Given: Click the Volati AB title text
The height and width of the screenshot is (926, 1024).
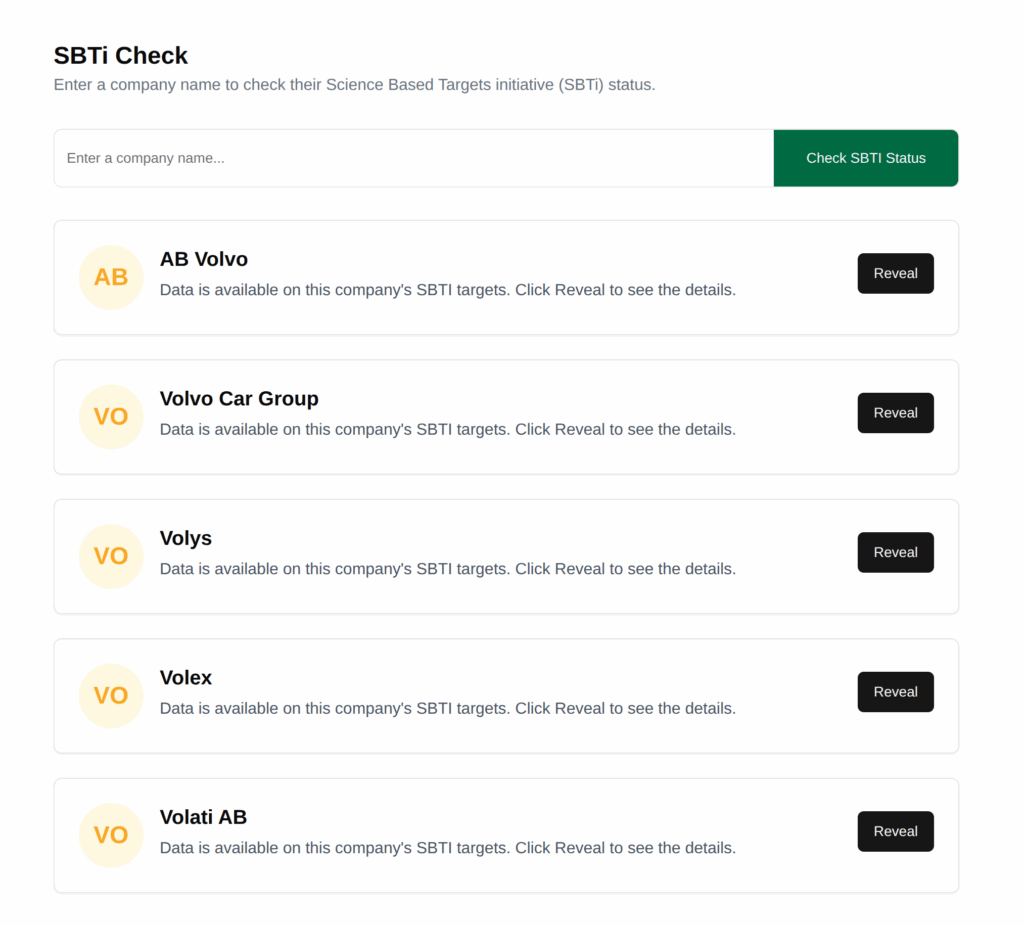Looking at the screenshot, I should point(203,817).
